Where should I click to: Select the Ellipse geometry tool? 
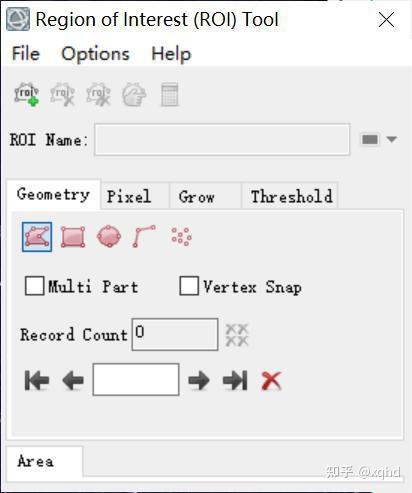point(109,237)
